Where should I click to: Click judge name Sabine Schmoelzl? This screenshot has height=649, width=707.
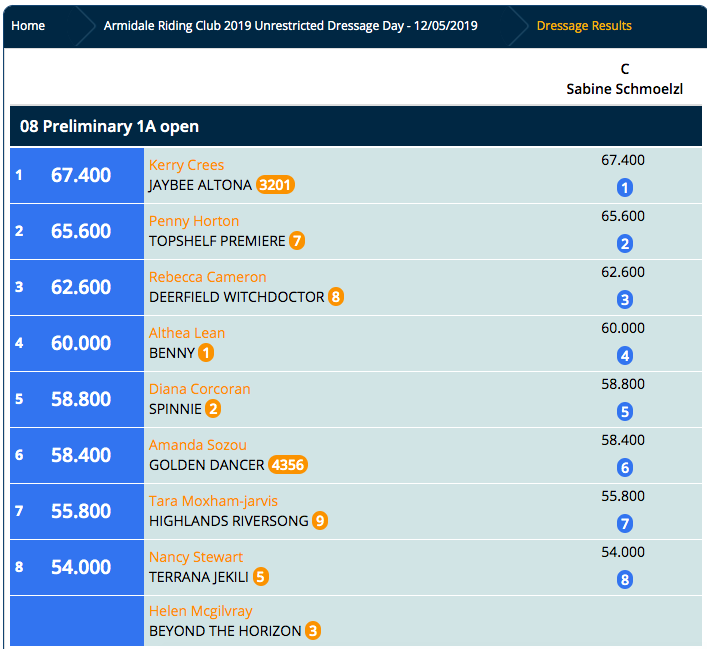pos(624,89)
